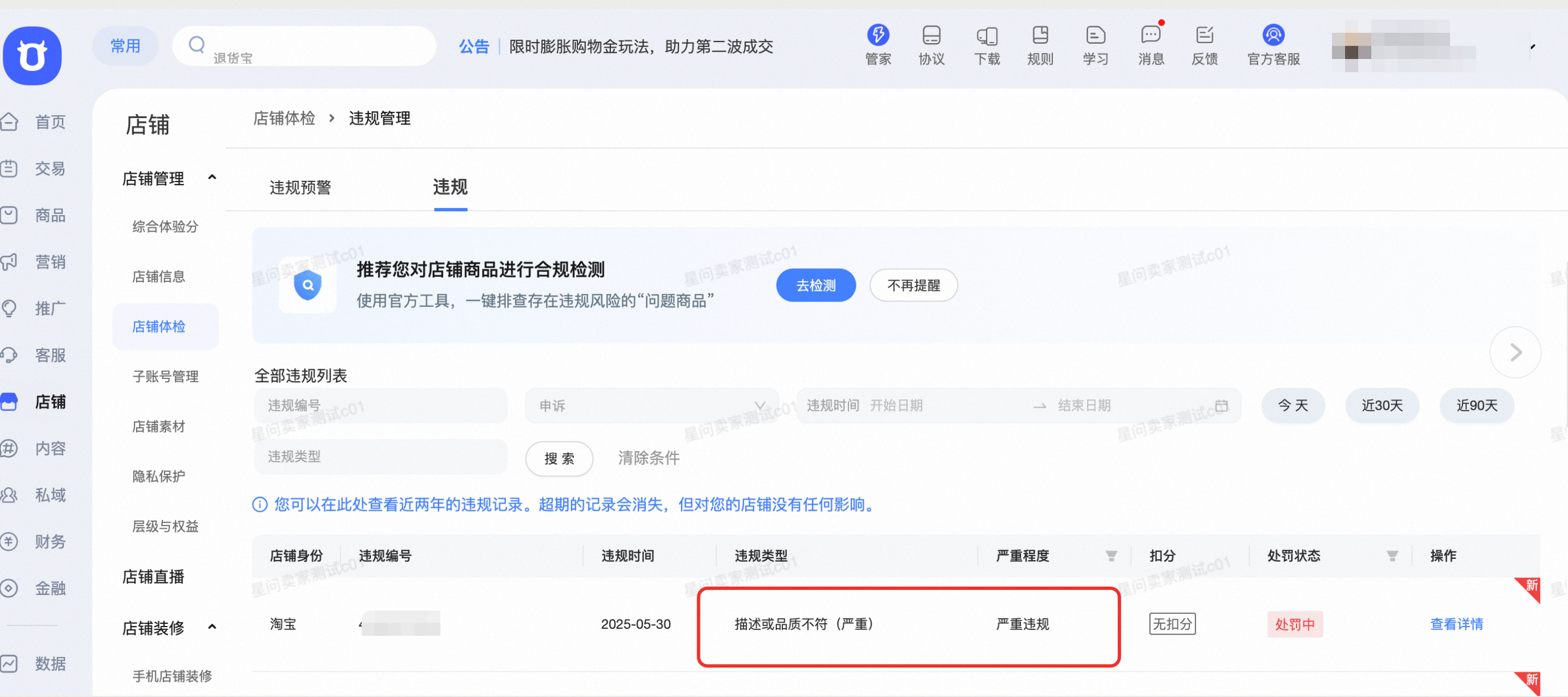Open 子账号管理 menu item

[x=165, y=376]
